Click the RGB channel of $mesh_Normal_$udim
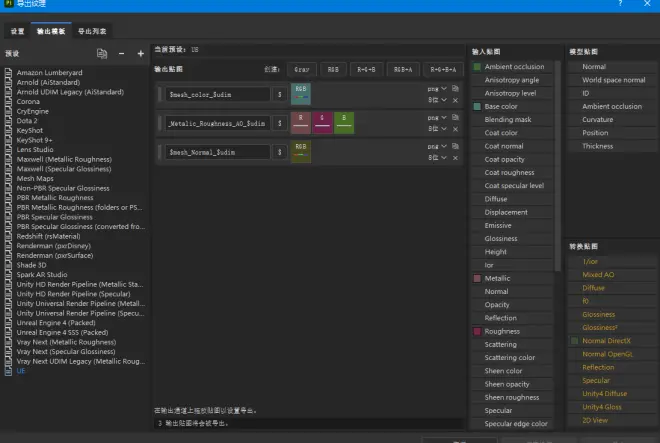660x443 pixels. [301, 152]
